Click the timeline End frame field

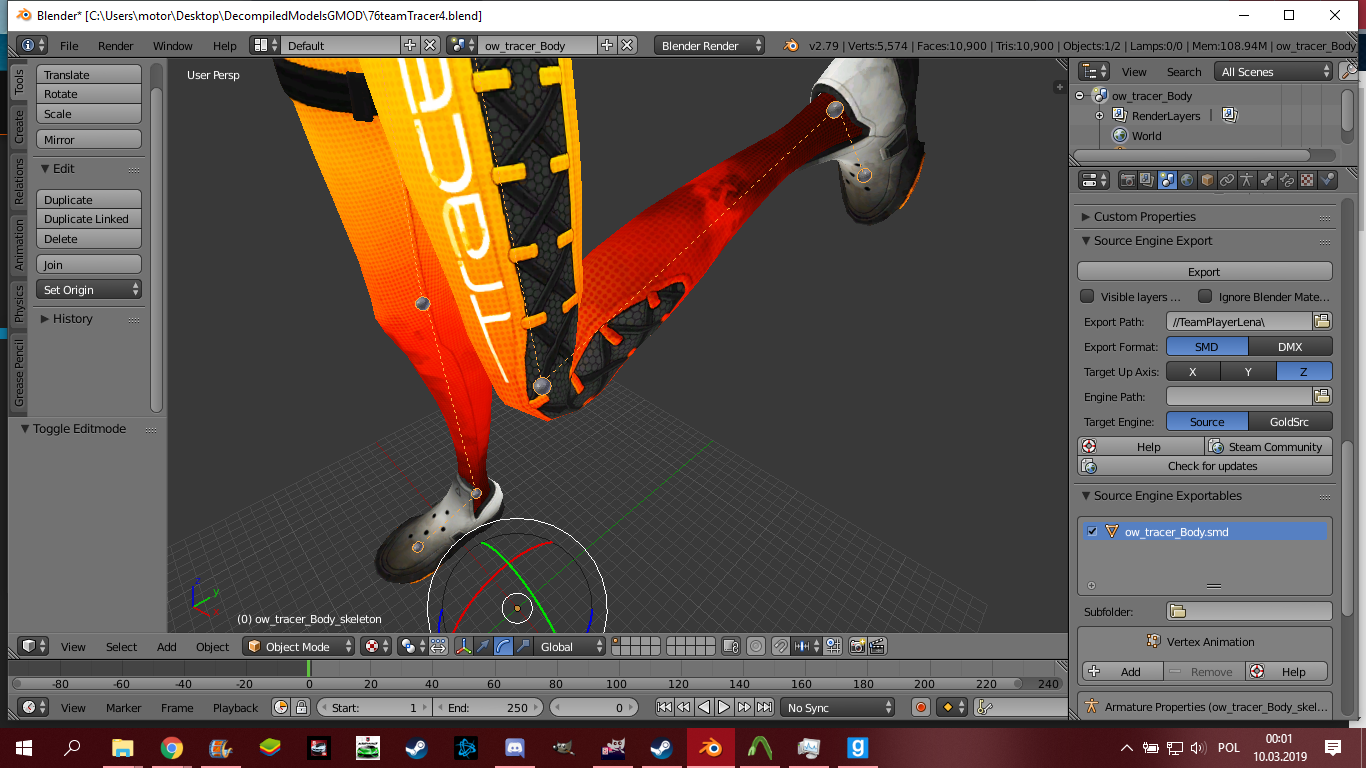click(488, 707)
